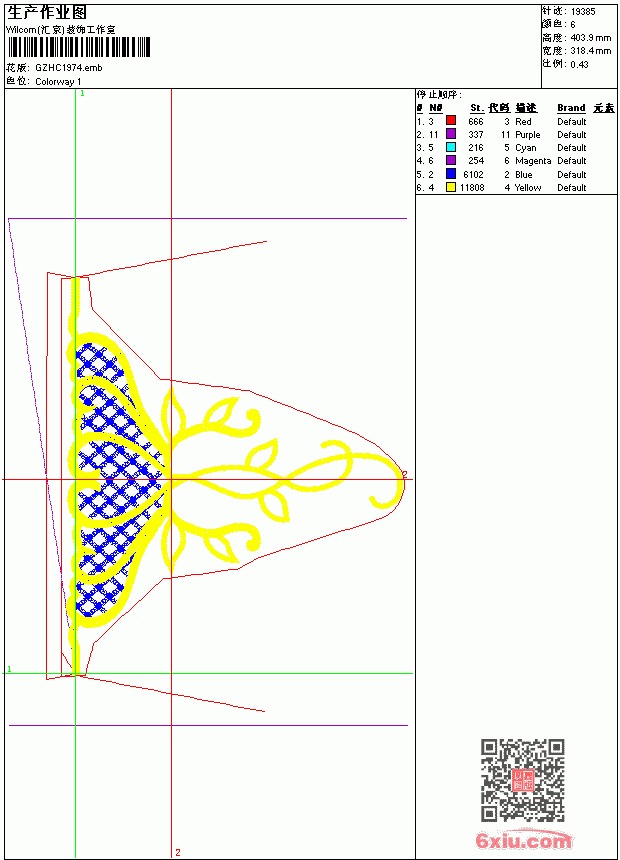Pick the yellow swatch beside 11808
Viewport: 620px width, 860px height.
[x=450, y=187]
